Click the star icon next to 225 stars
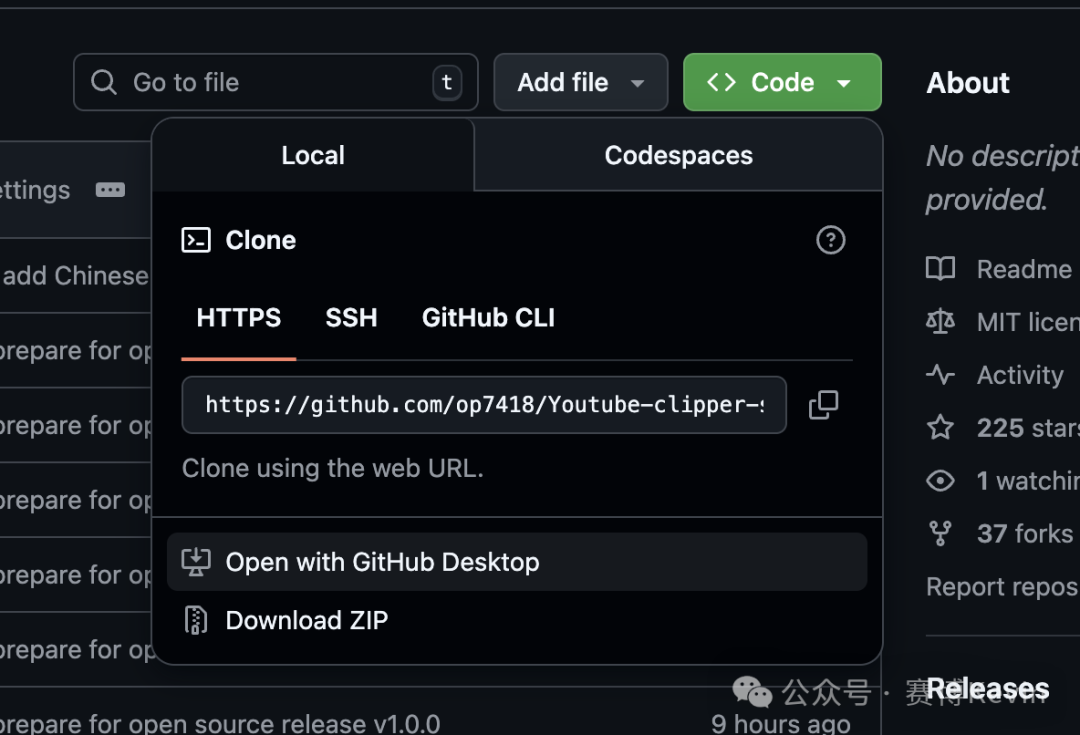The image size is (1080, 735). (x=940, y=428)
